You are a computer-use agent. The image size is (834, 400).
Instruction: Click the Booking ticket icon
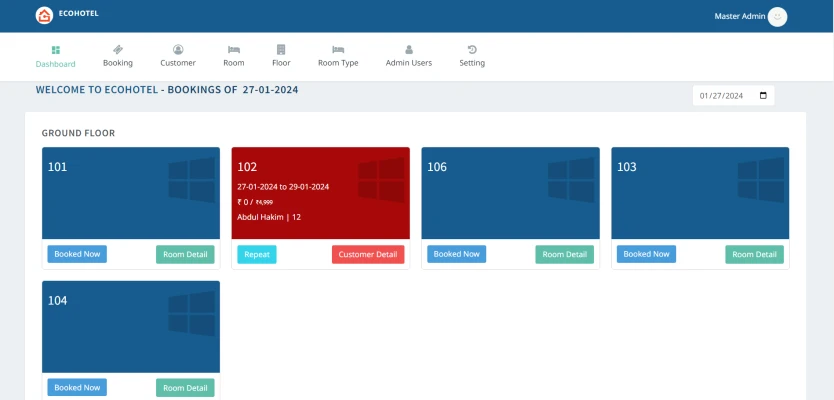pyautogui.click(x=118, y=49)
